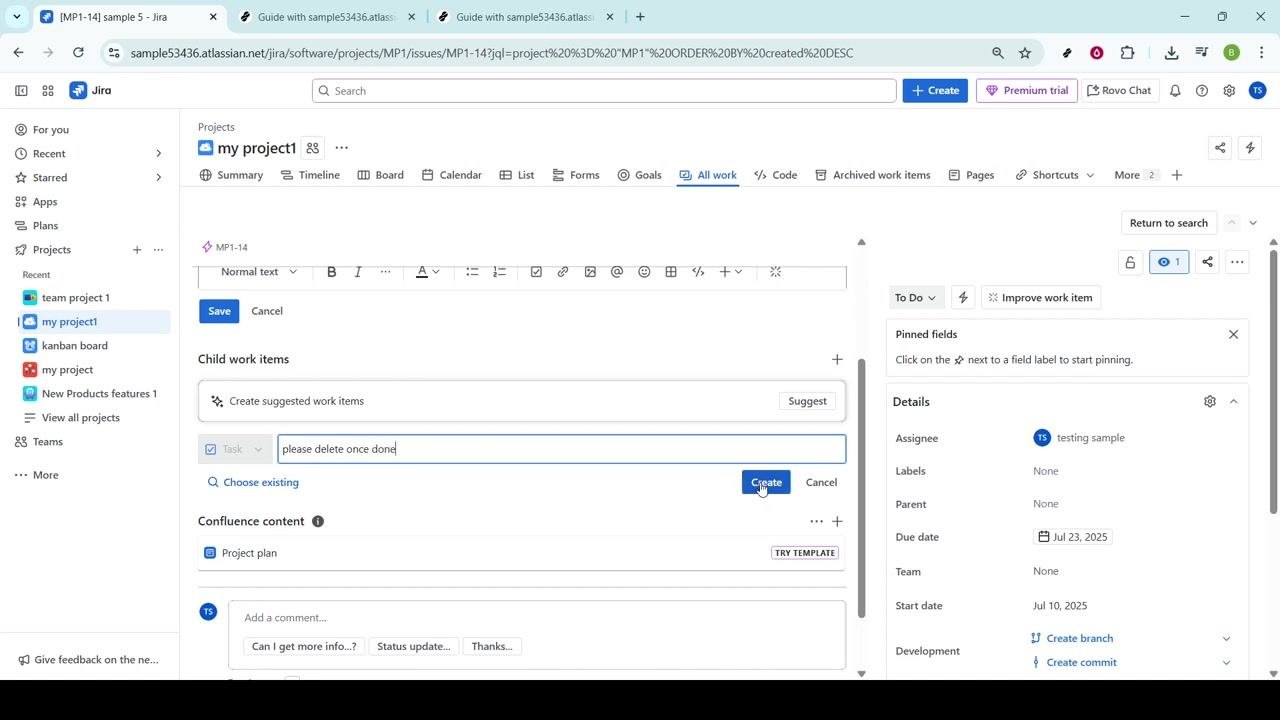Click the Jira search box
Screen dimensions: 1280x720
point(604,90)
